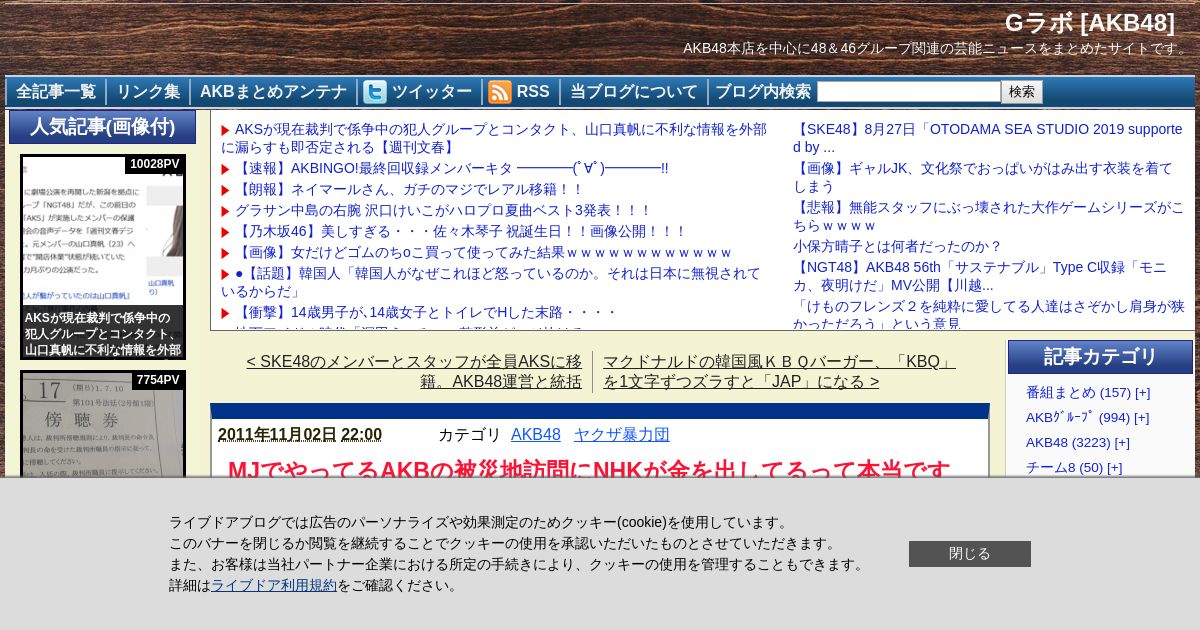Click the Twitter bird icon
The height and width of the screenshot is (630, 1200).
pos(375,92)
